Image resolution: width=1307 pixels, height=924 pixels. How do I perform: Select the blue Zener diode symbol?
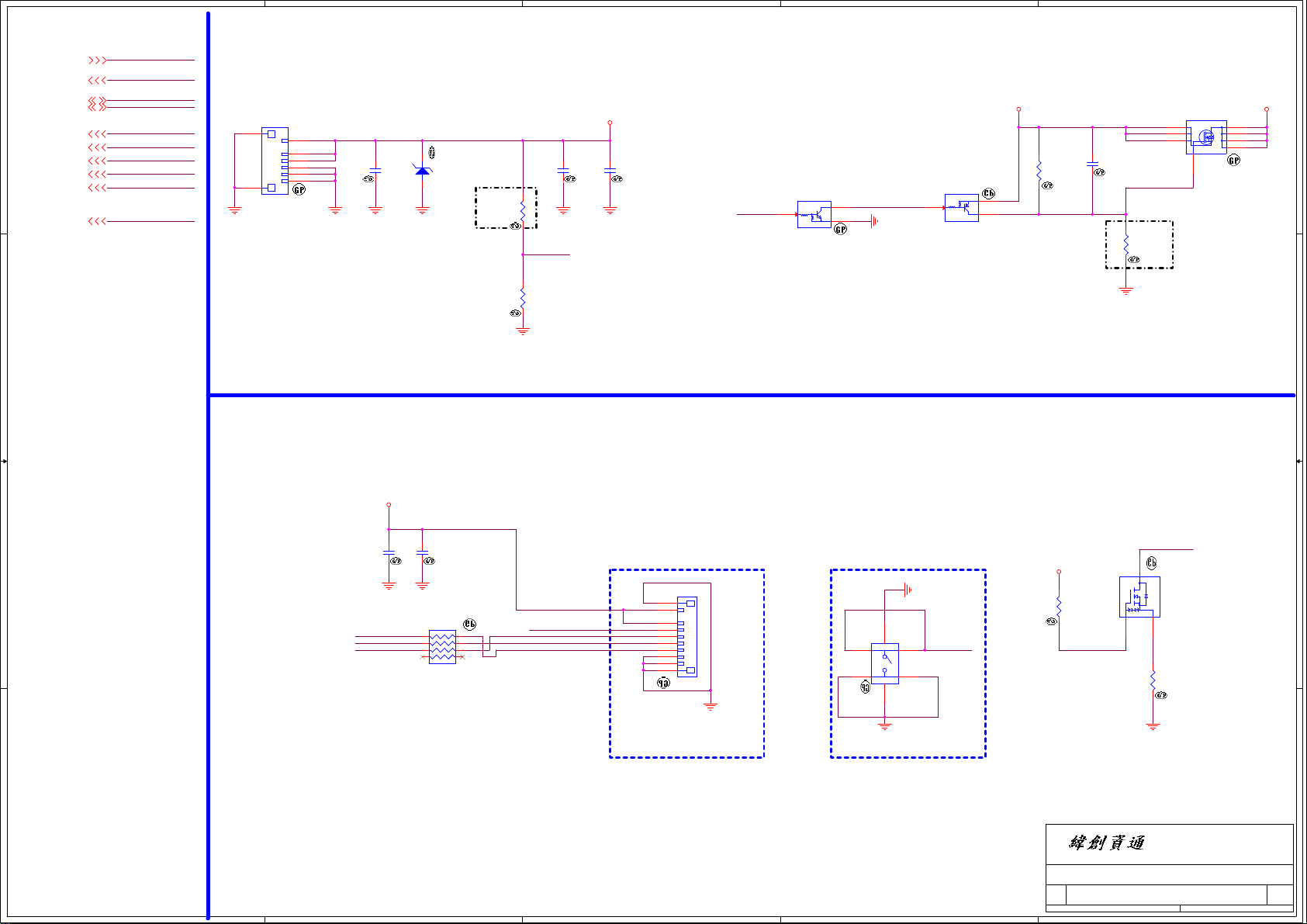point(422,170)
